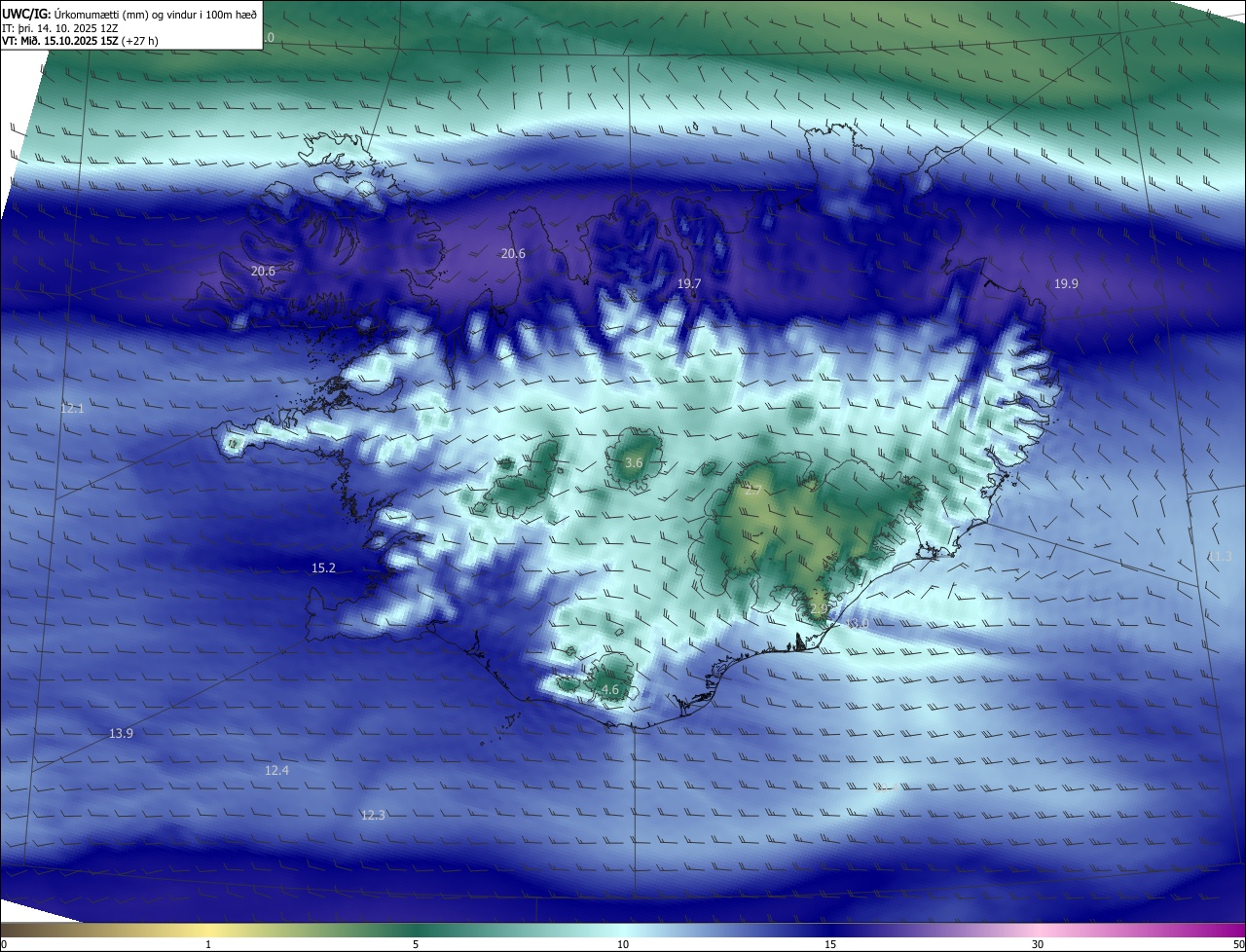The image size is (1246, 952).
Task: Click the 15.2 value near the southwest peninsula
Action: coord(323,568)
